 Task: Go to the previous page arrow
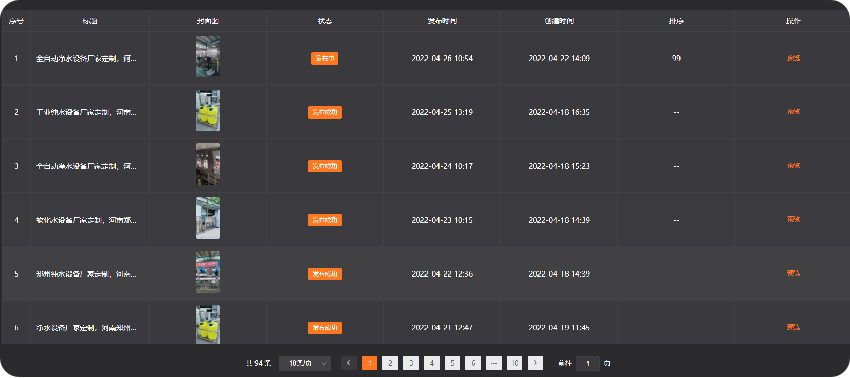(x=349, y=363)
